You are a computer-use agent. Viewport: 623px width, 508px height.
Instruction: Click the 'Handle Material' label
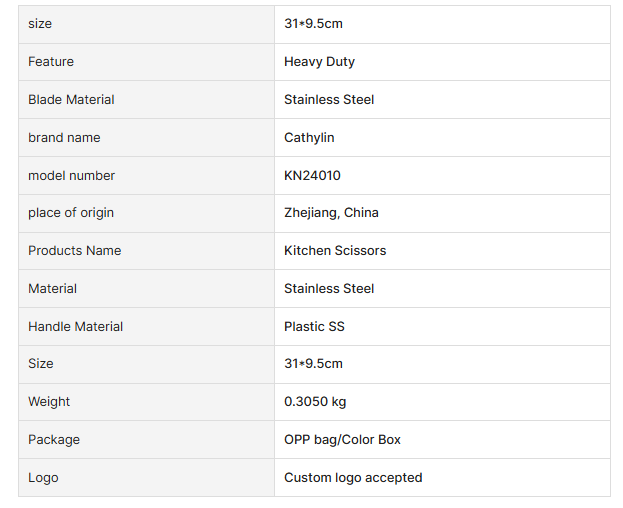[76, 327]
